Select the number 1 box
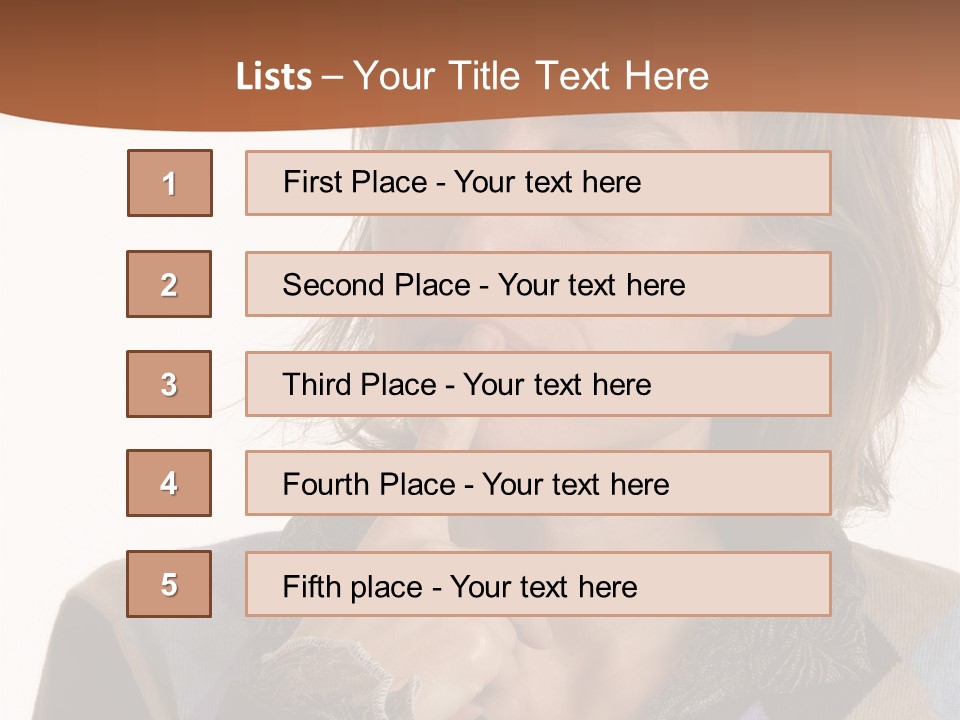Screen dimensions: 960x720 point(169,183)
